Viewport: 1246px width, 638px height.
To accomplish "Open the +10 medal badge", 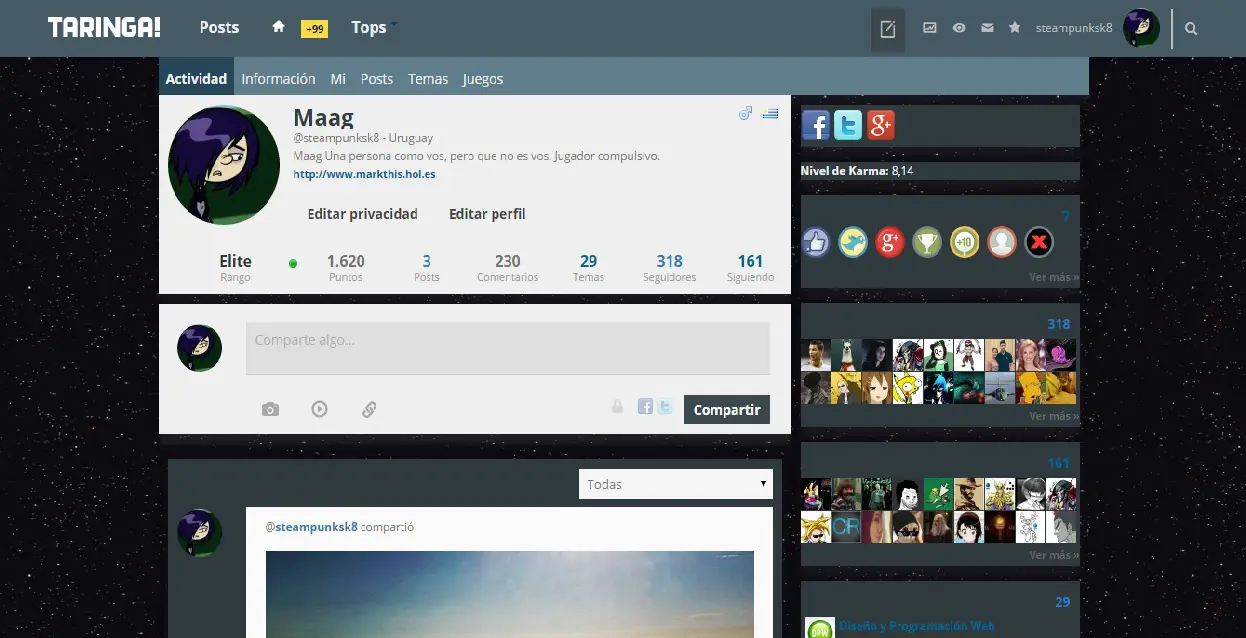I will 965,242.
